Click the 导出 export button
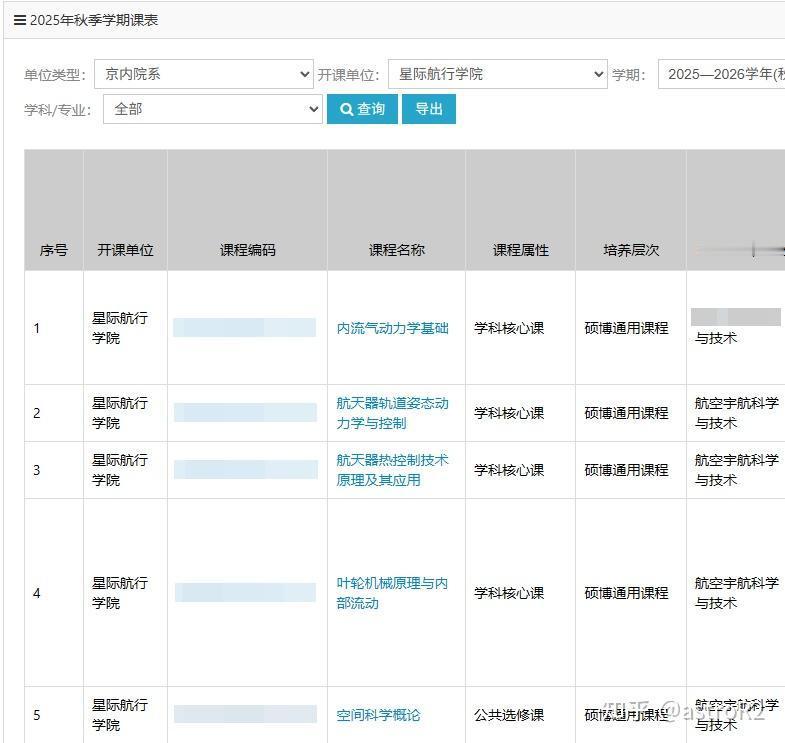Viewport: 785px width, 743px height. click(x=429, y=109)
